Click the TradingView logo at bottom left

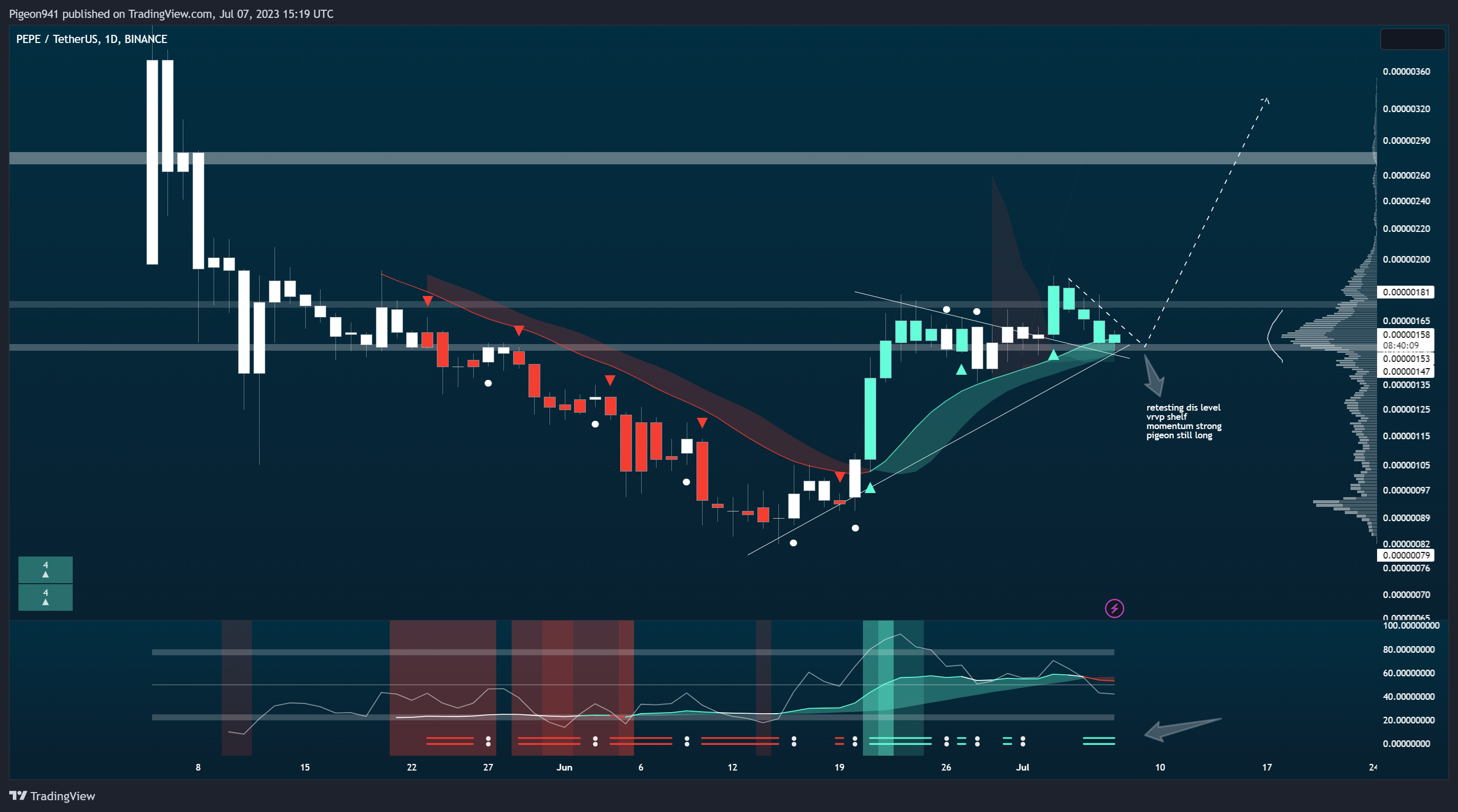tap(52, 796)
